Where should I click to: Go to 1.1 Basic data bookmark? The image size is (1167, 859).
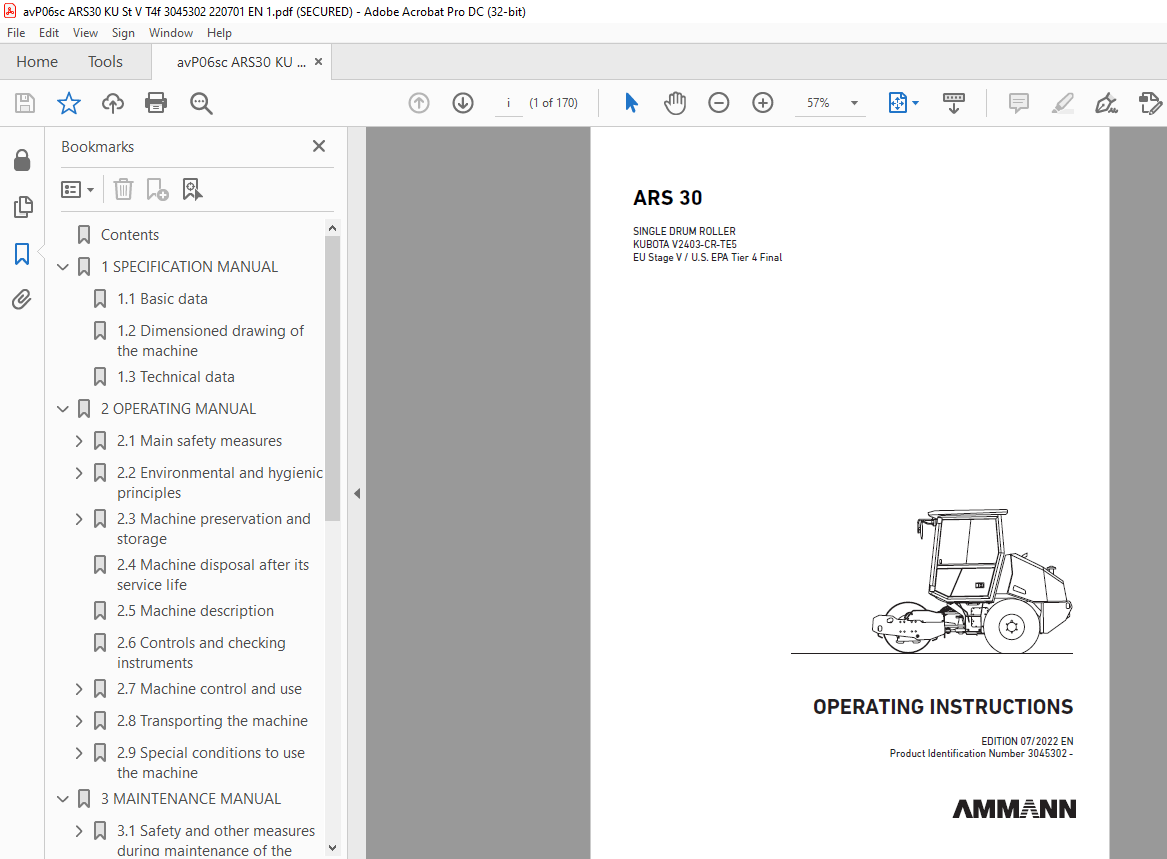162,298
